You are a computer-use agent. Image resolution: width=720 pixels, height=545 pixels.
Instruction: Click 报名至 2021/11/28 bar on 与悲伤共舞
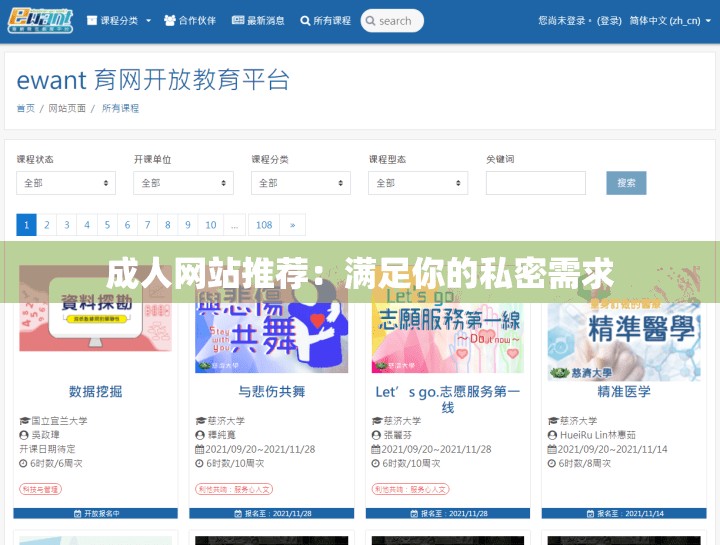click(271, 513)
